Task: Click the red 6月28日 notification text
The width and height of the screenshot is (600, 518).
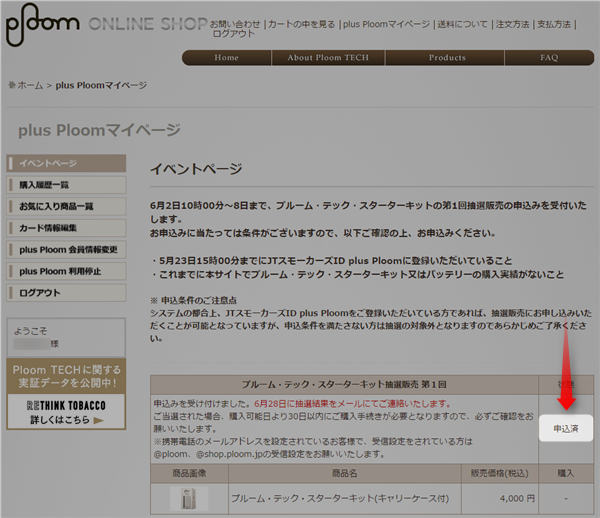Action: pyautogui.click(x=352, y=404)
